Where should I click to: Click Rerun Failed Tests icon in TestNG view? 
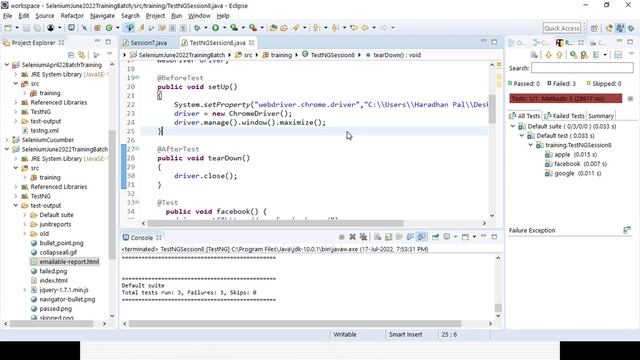tap(584, 55)
